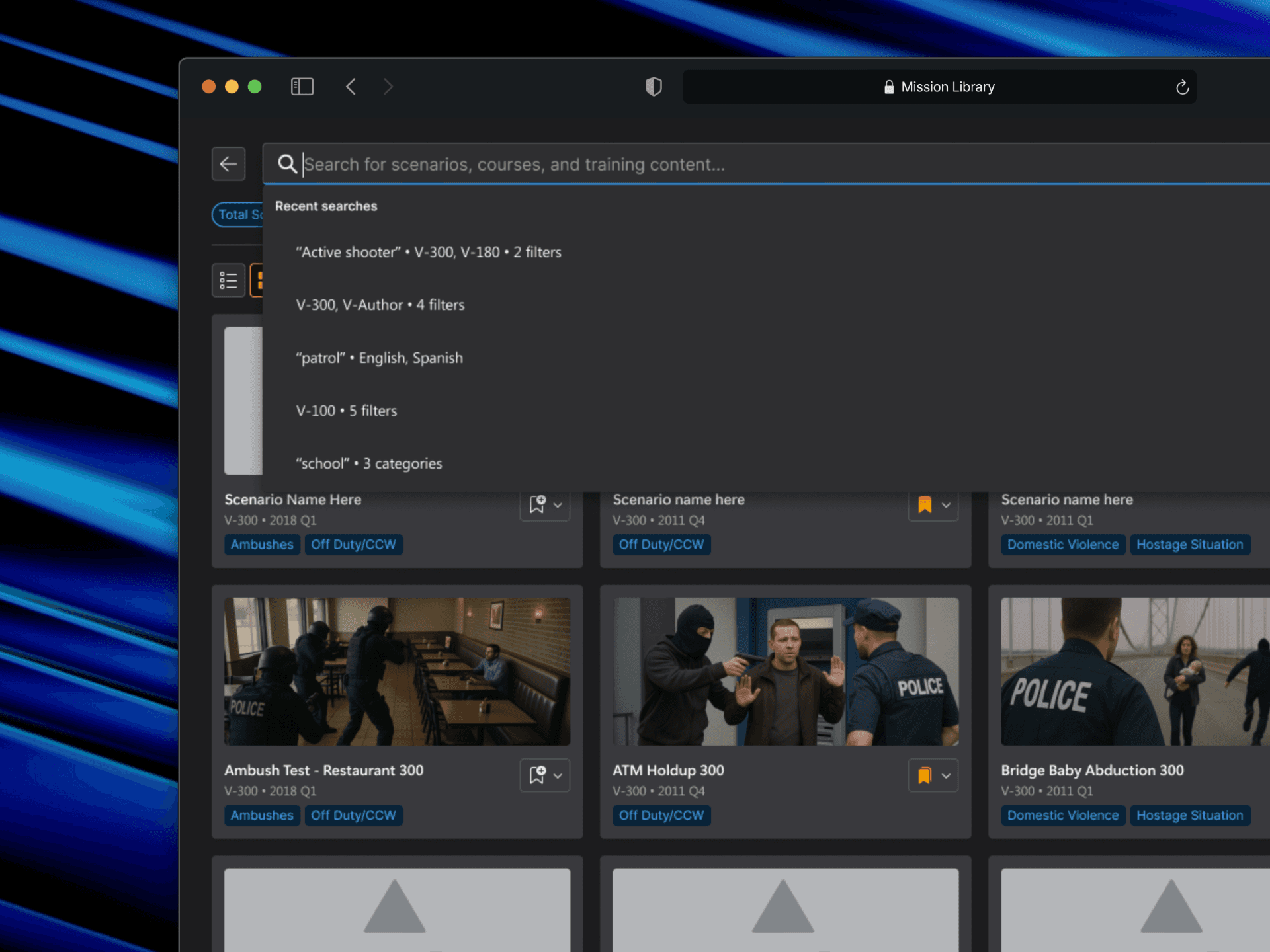The width and height of the screenshot is (1270, 952).
Task: Open the ATM Holdup 300 thumbnail
Action: click(785, 671)
